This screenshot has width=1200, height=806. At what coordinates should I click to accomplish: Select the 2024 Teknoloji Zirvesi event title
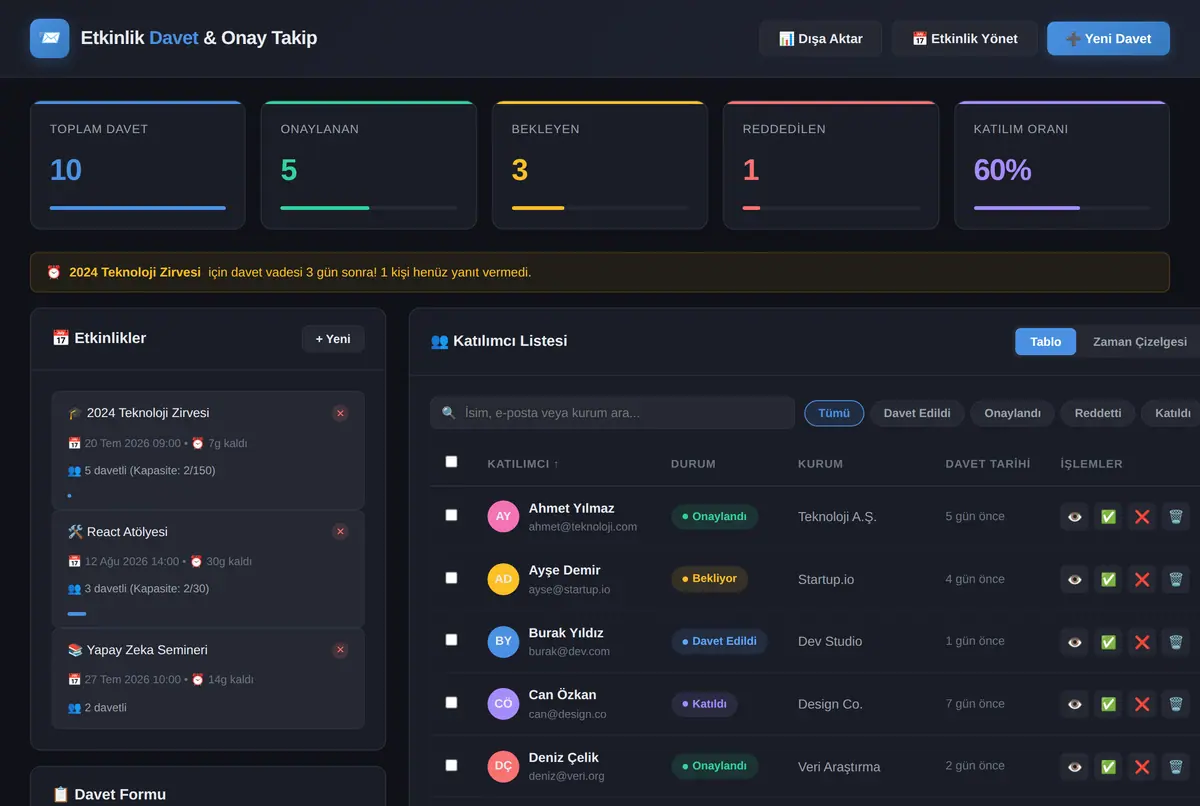tap(138, 413)
